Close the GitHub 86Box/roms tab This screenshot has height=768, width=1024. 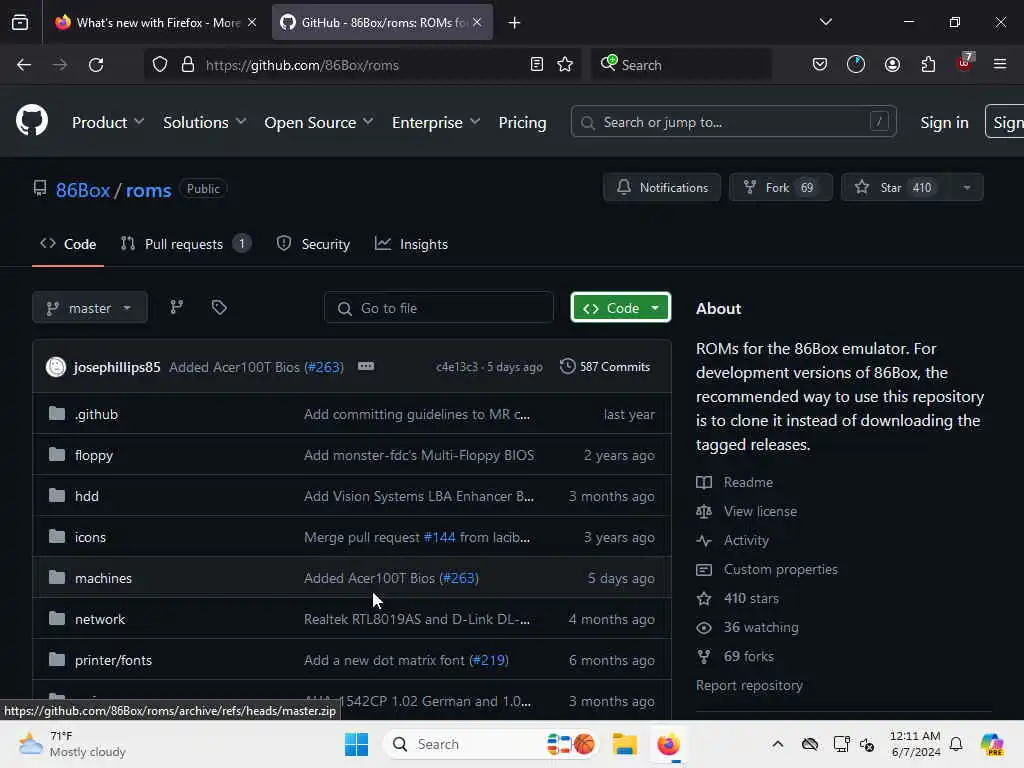(477, 22)
